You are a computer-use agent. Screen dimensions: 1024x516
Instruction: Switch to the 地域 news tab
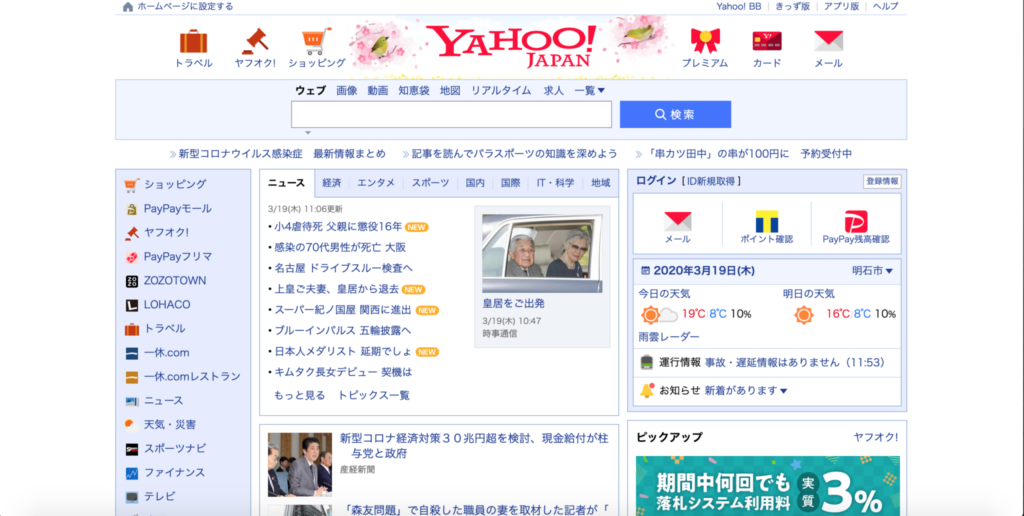click(601, 184)
